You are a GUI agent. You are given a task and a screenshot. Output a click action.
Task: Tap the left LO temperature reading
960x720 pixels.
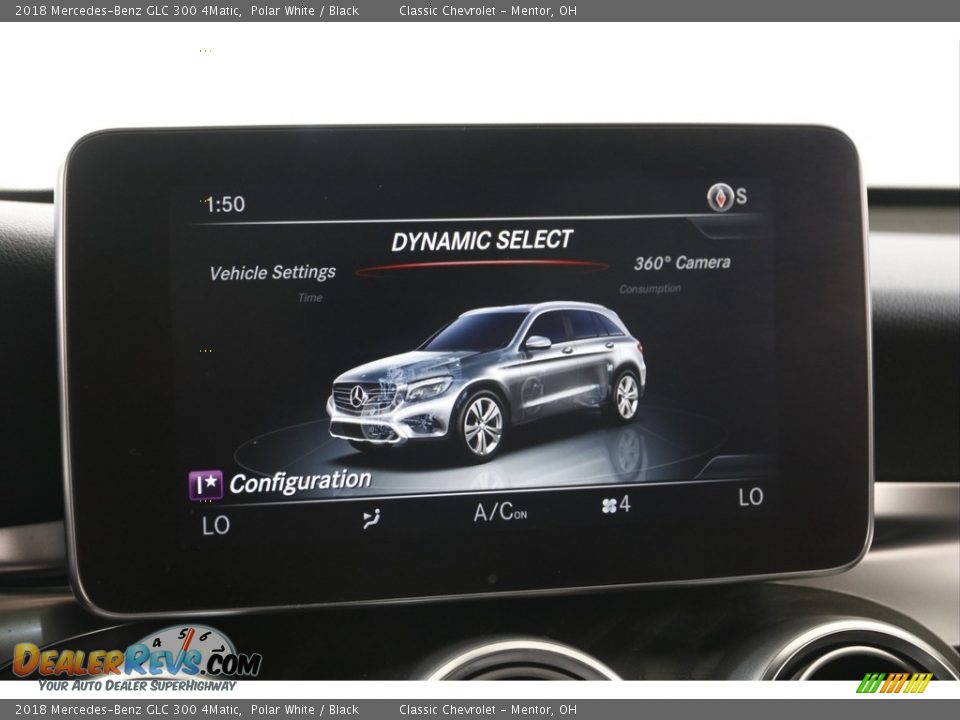pos(216,525)
